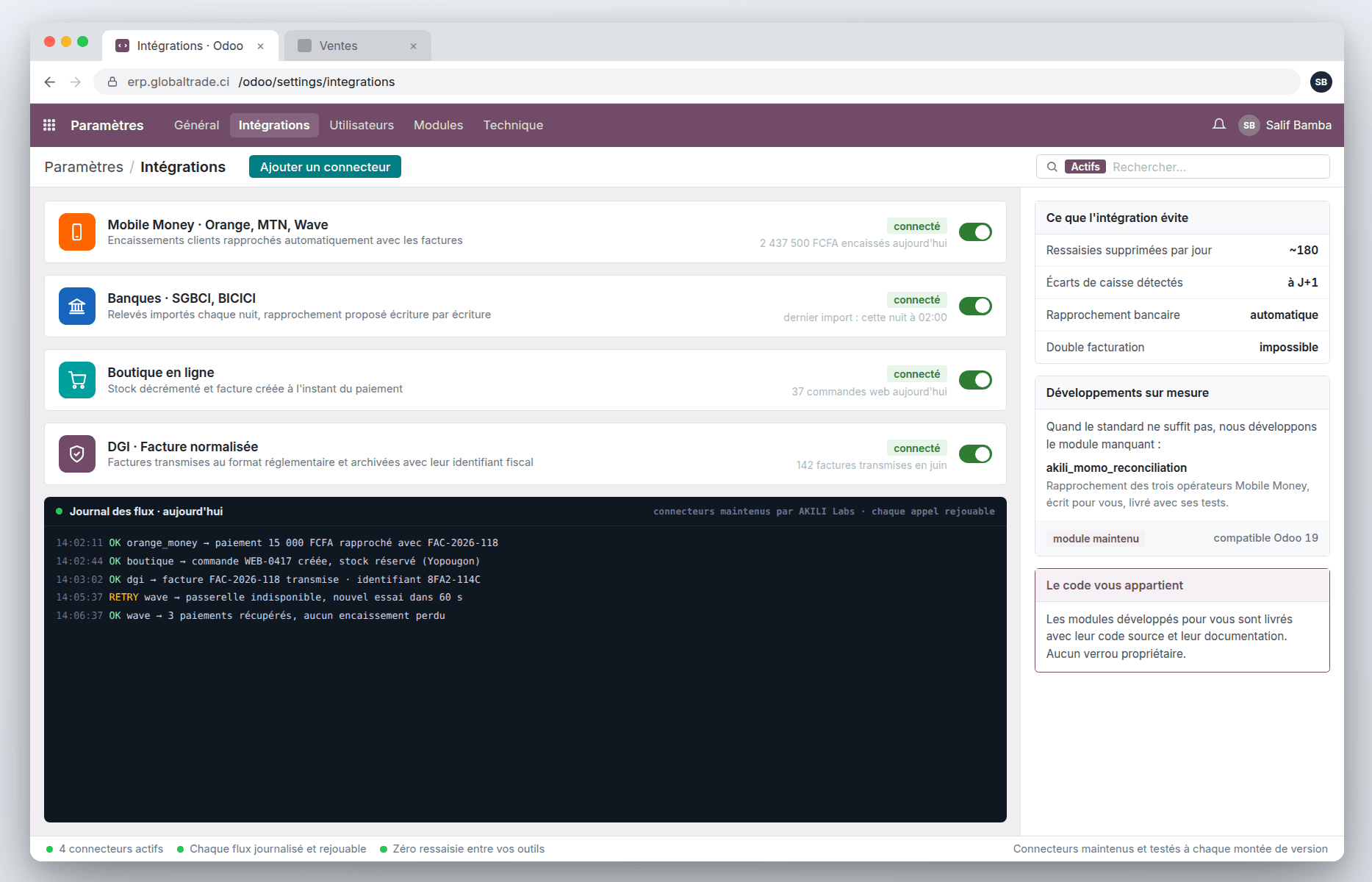Close the Ventes browser tab

click(x=413, y=46)
